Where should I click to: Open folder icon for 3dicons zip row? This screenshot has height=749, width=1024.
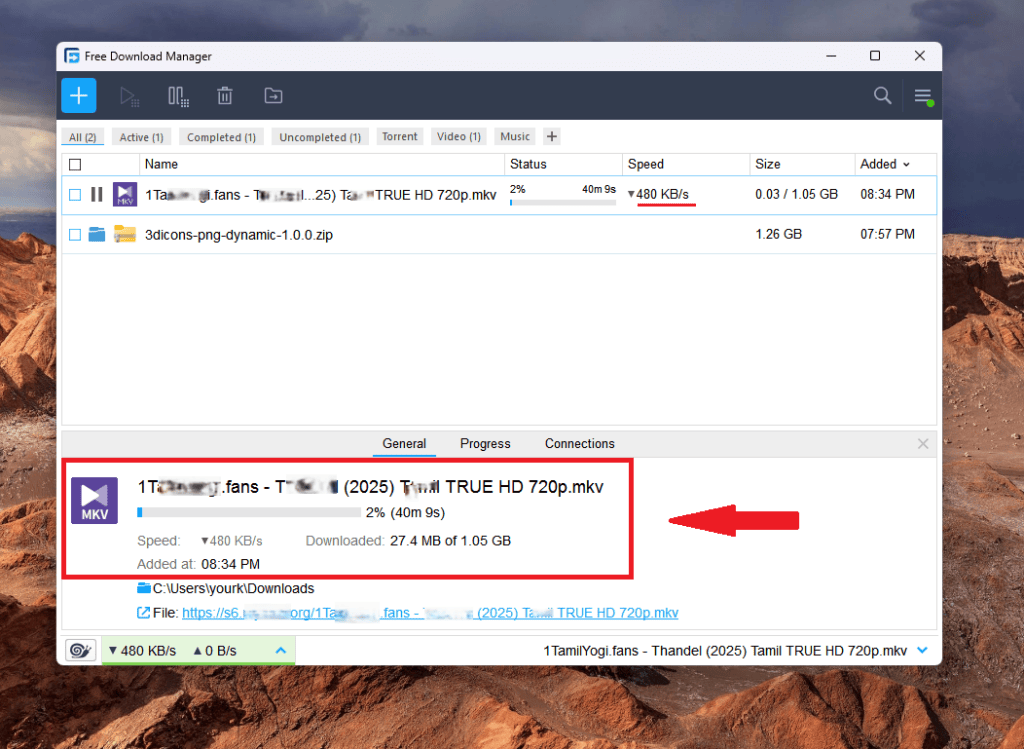(97, 234)
